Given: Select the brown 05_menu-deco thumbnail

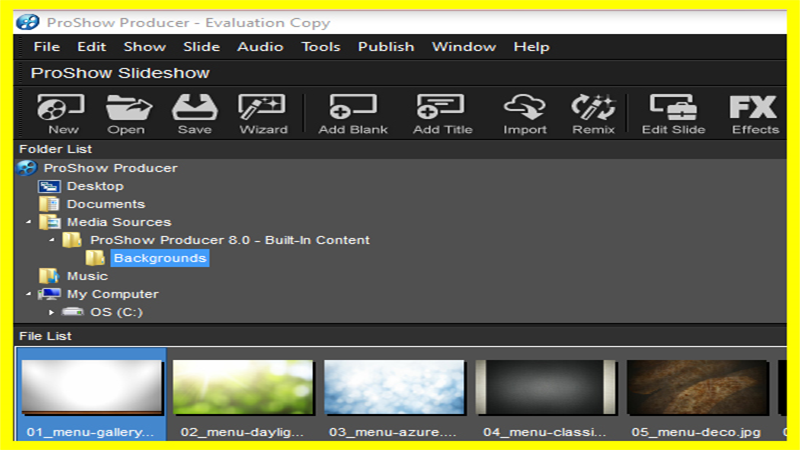Looking at the screenshot, I should point(697,387).
